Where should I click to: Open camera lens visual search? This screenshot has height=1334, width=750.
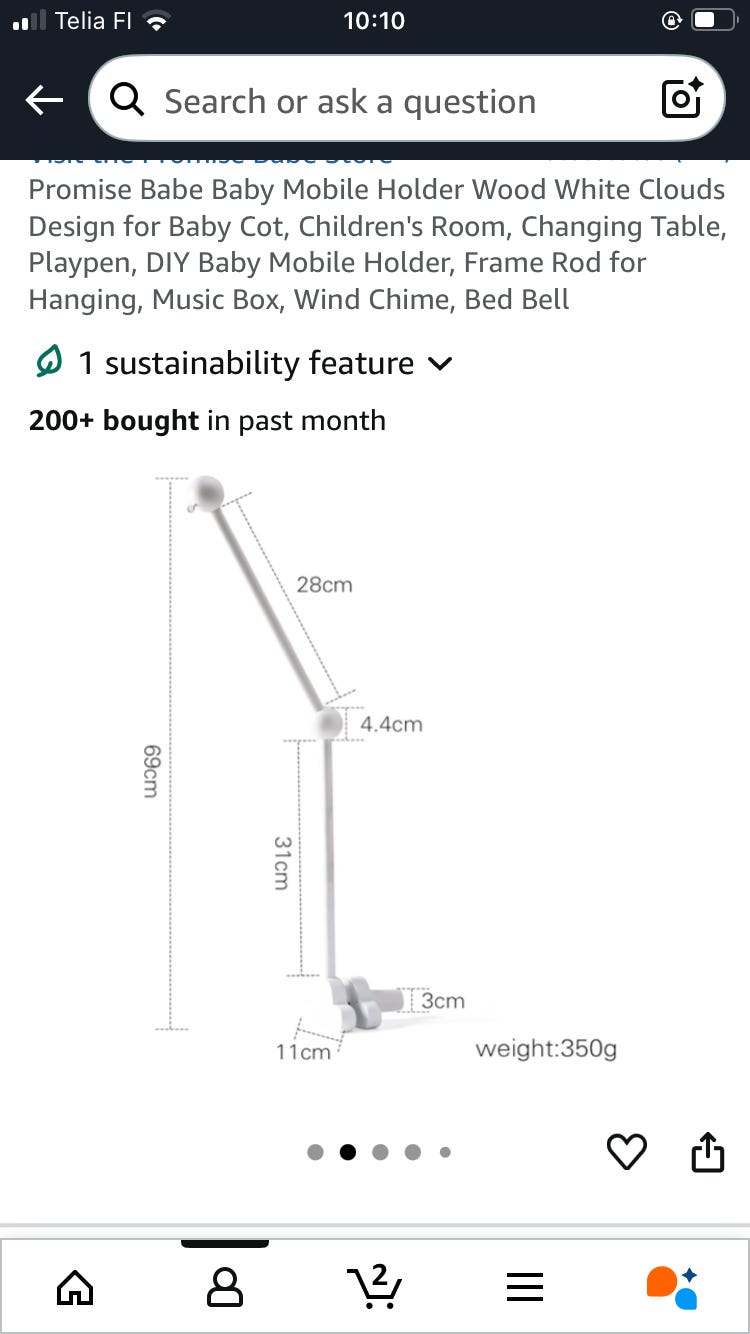tap(682, 99)
